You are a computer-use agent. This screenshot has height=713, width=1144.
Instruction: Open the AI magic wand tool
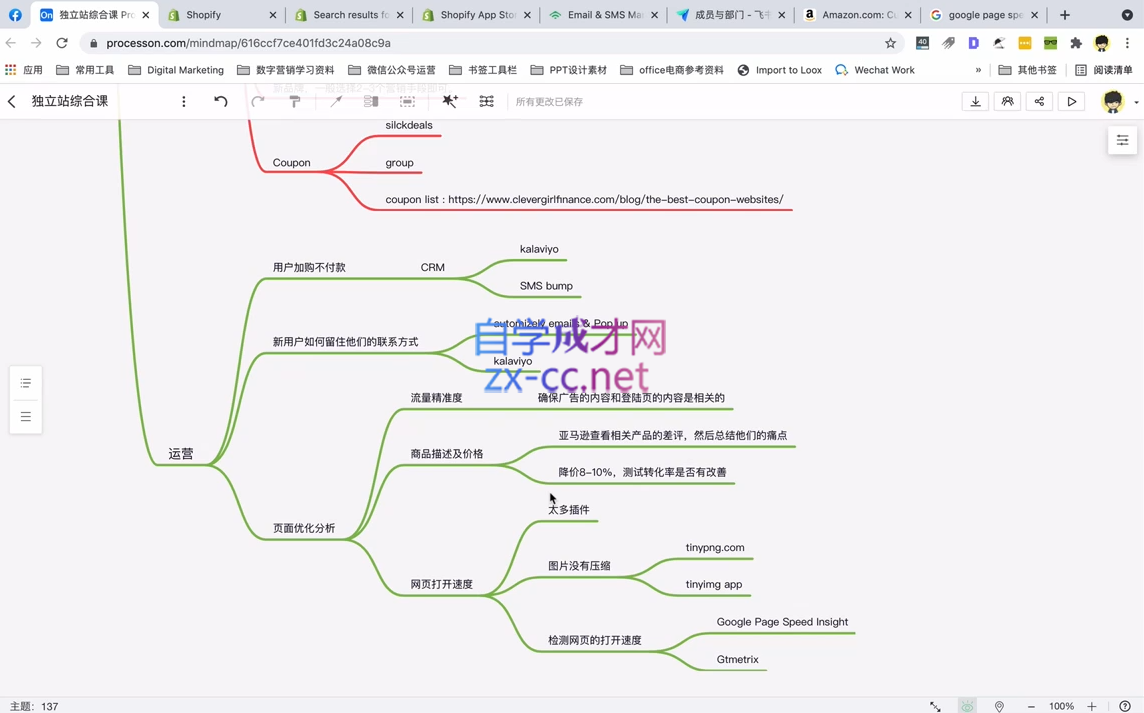pos(449,101)
